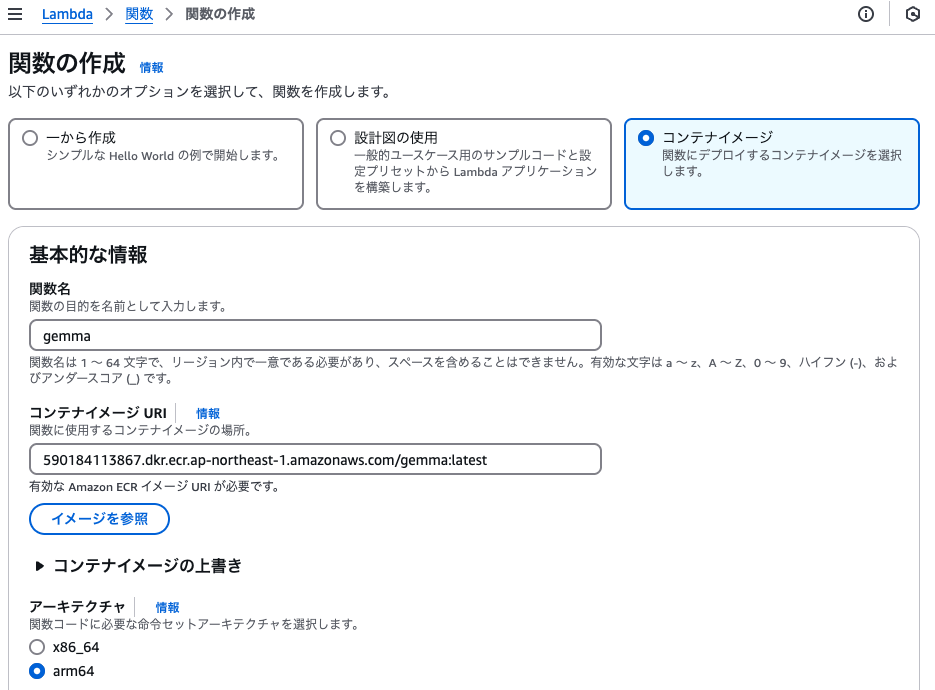Click イメージを参照 button

(100, 519)
